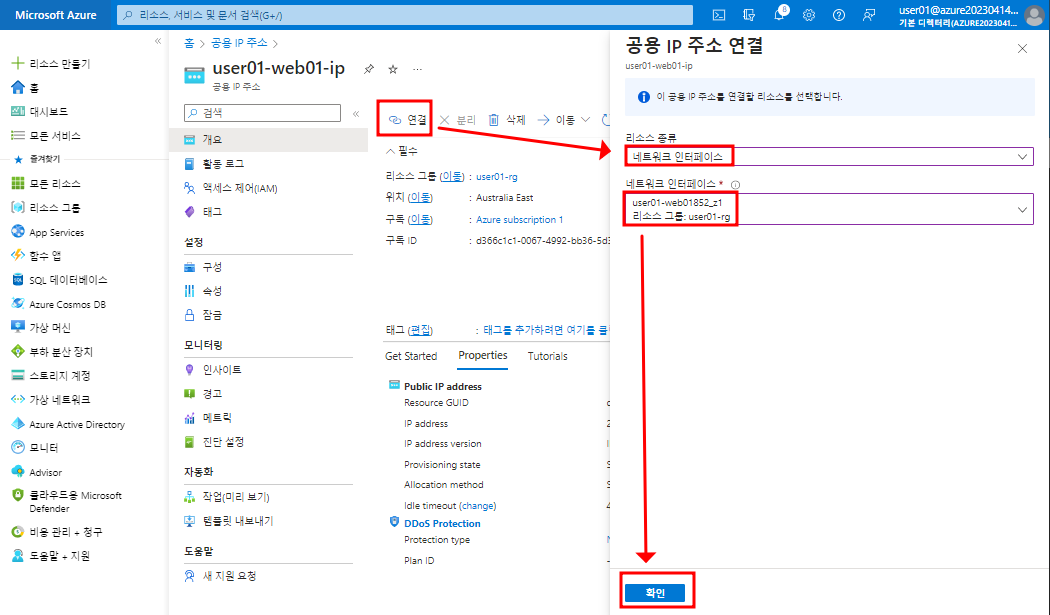Click 삭제 toolbar button
Image resolution: width=1050 pixels, height=615 pixels.
click(507, 120)
